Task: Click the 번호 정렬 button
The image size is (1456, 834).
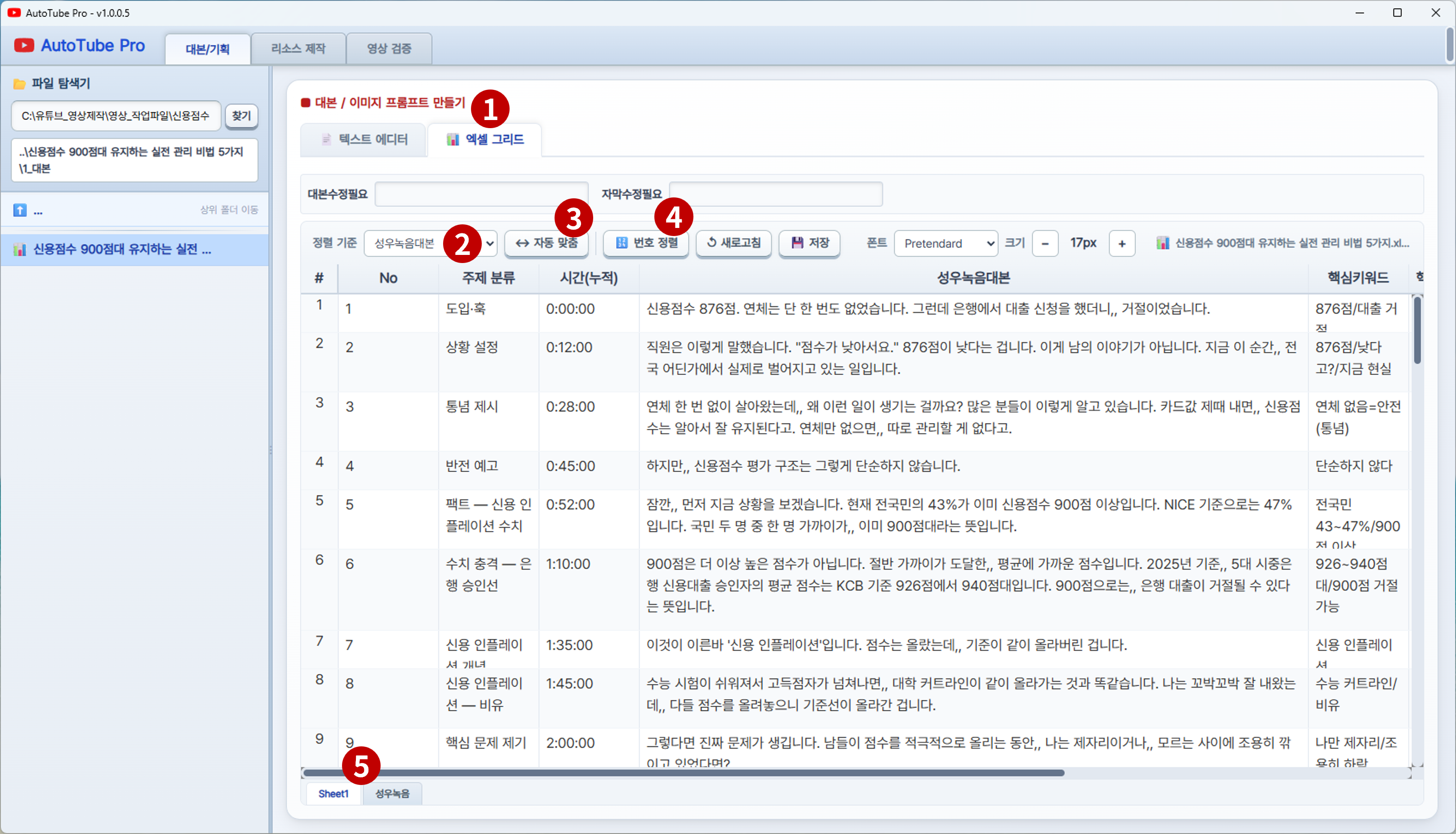Action: [646, 243]
